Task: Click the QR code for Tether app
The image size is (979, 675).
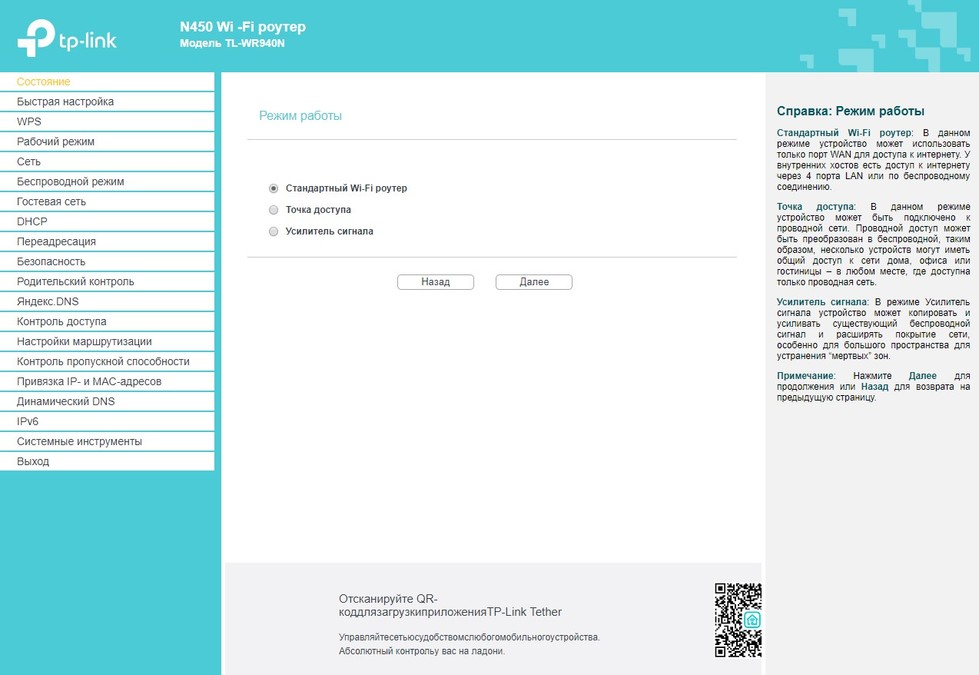Action: [738, 620]
